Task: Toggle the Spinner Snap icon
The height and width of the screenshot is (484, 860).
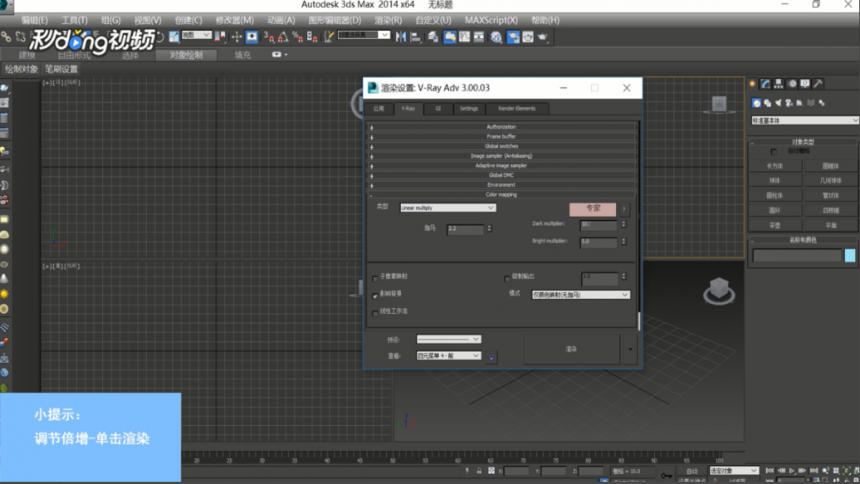Action: click(x=312, y=37)
